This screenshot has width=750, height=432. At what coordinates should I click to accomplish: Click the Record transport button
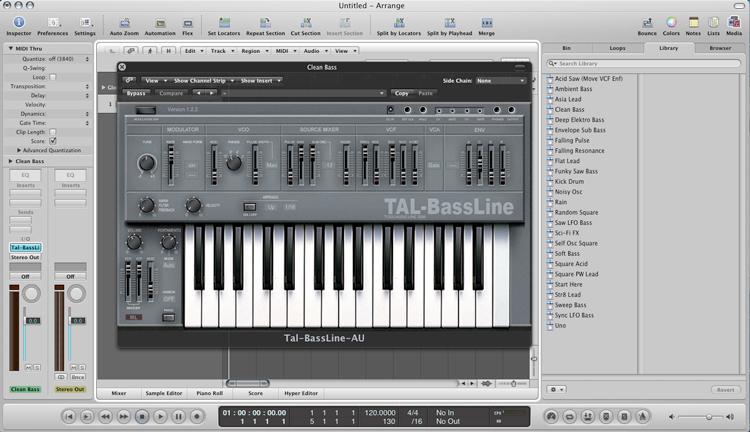[x=197, y=417]
